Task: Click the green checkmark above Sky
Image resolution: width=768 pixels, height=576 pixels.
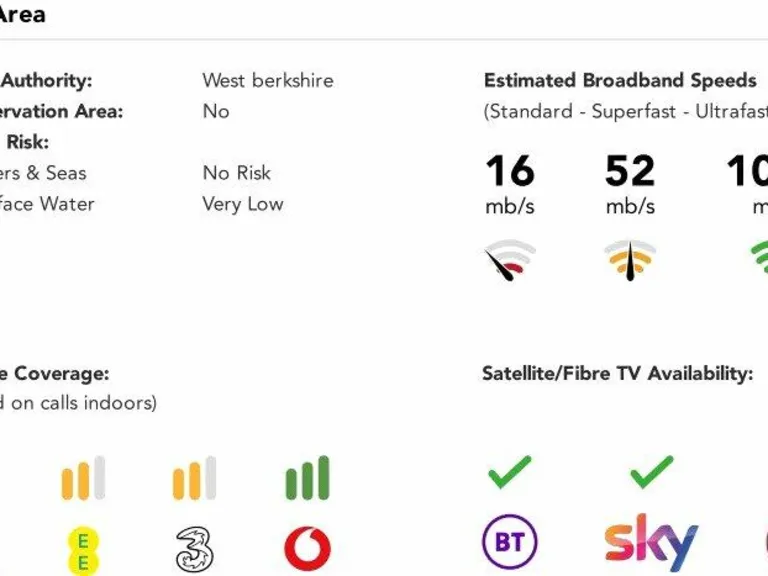Action: tap(651, 472)
